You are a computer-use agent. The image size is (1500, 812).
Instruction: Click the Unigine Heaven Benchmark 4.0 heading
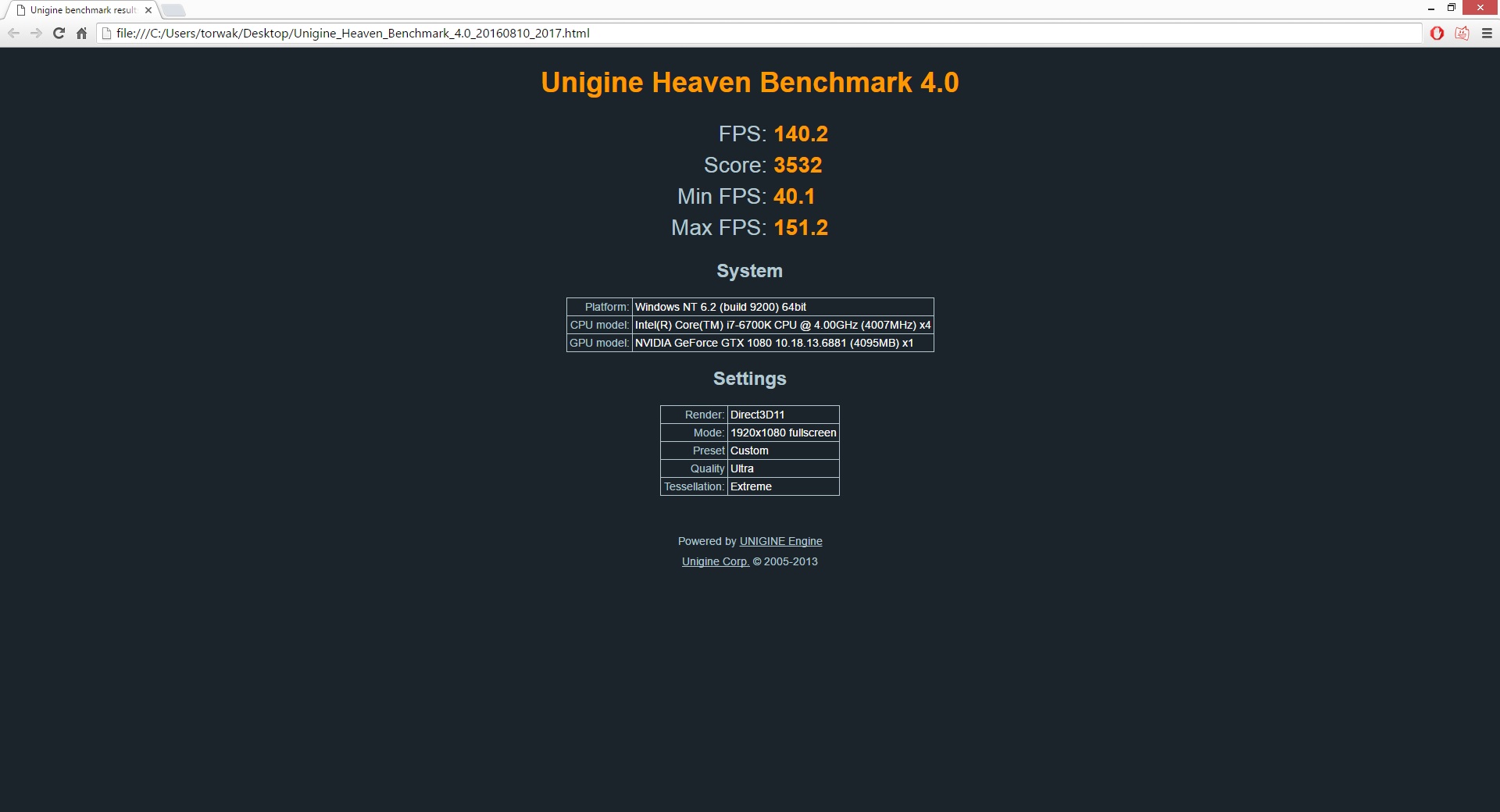point(750,83)
